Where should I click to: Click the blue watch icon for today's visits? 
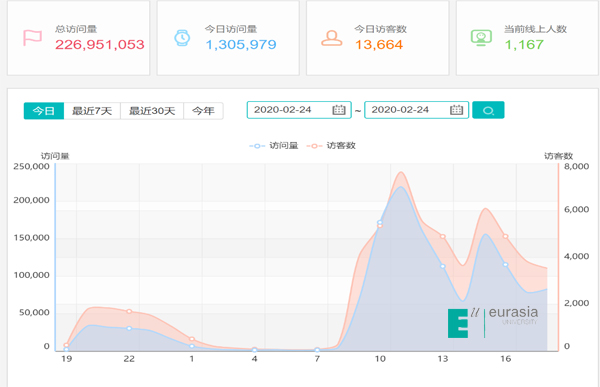click(x=182, y=38)
